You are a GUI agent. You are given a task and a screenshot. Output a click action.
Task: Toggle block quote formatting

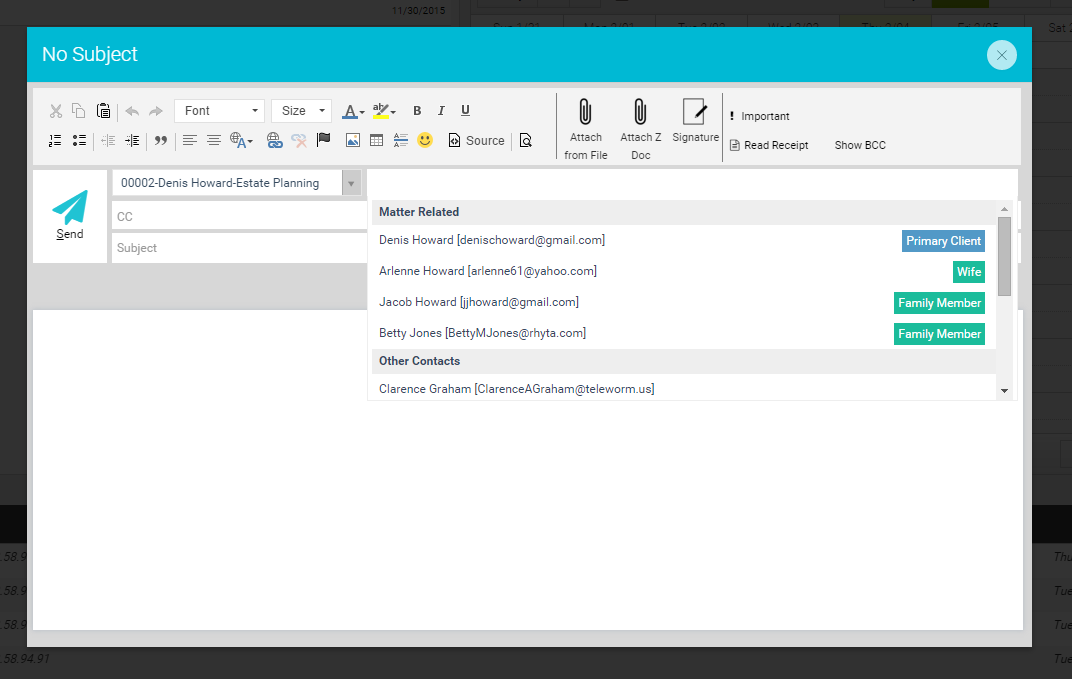(x=161, y=141)
